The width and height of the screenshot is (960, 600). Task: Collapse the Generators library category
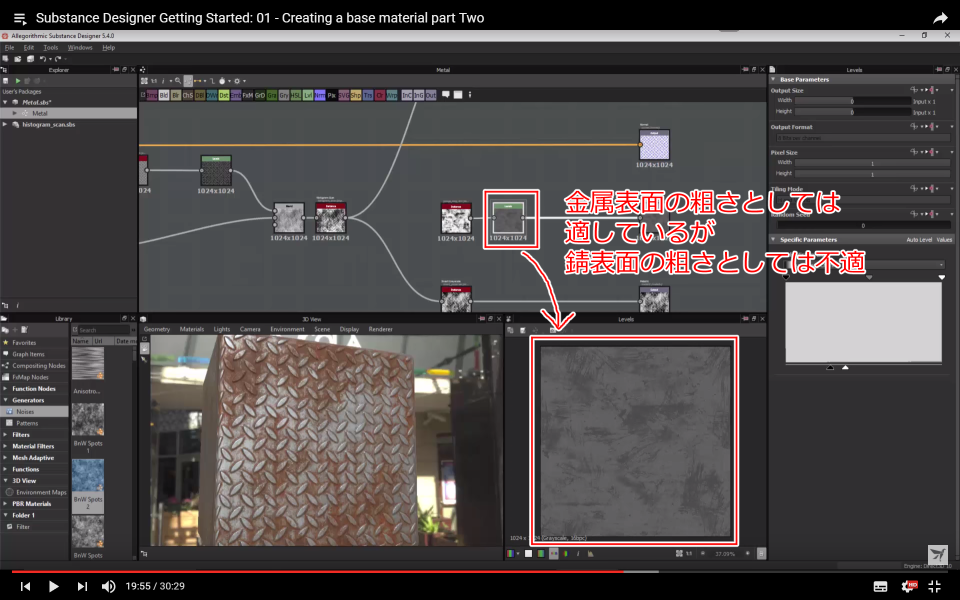click(x=6, y=400)
